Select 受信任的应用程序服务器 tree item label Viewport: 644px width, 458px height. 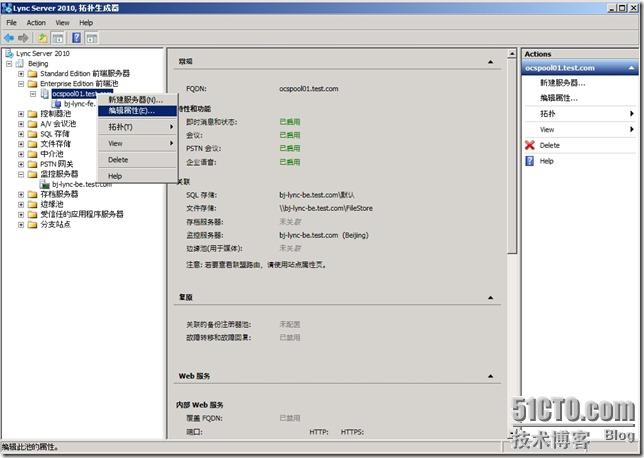pos(82,214)
